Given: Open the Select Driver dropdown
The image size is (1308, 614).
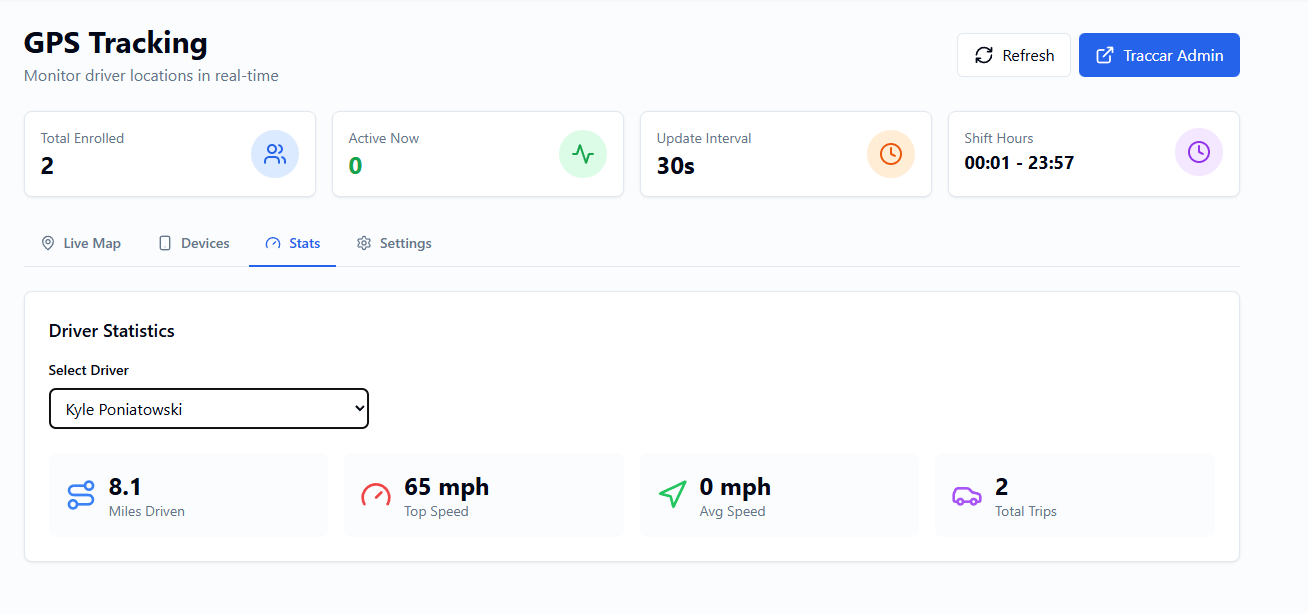Looking at the screenshot, I should click(209, 409).
